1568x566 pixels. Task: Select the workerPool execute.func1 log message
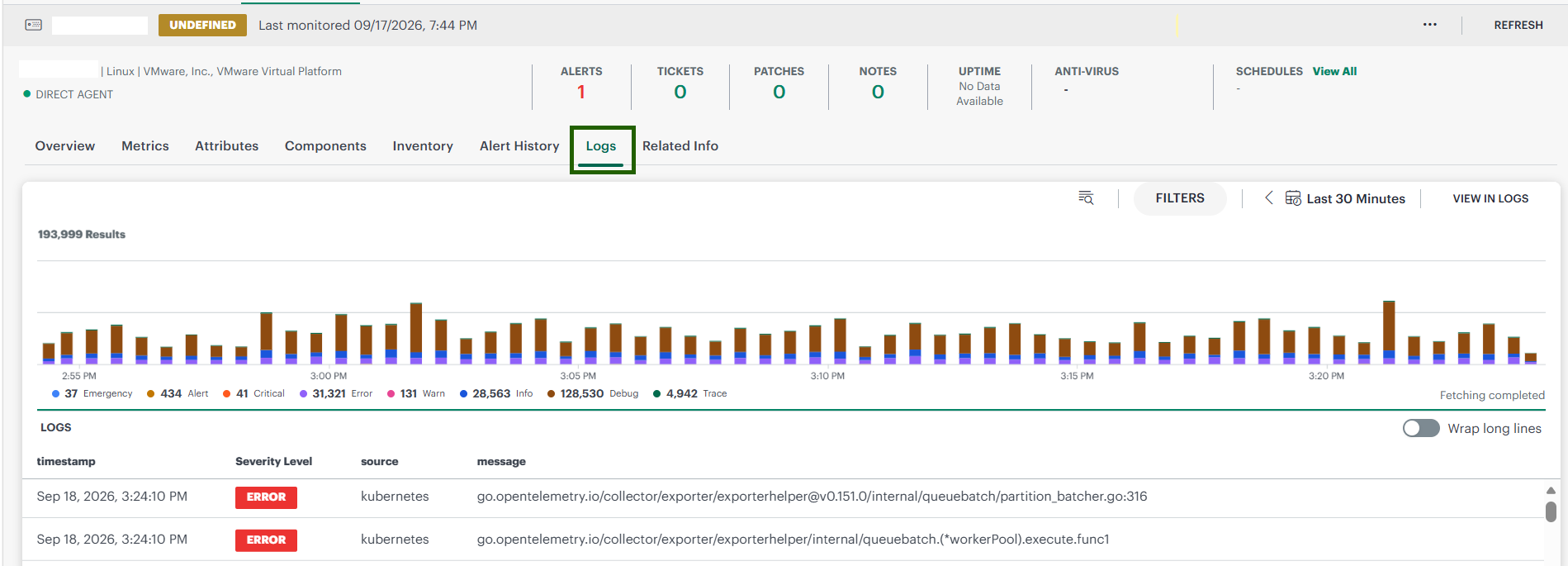click(x=793, y=540)
